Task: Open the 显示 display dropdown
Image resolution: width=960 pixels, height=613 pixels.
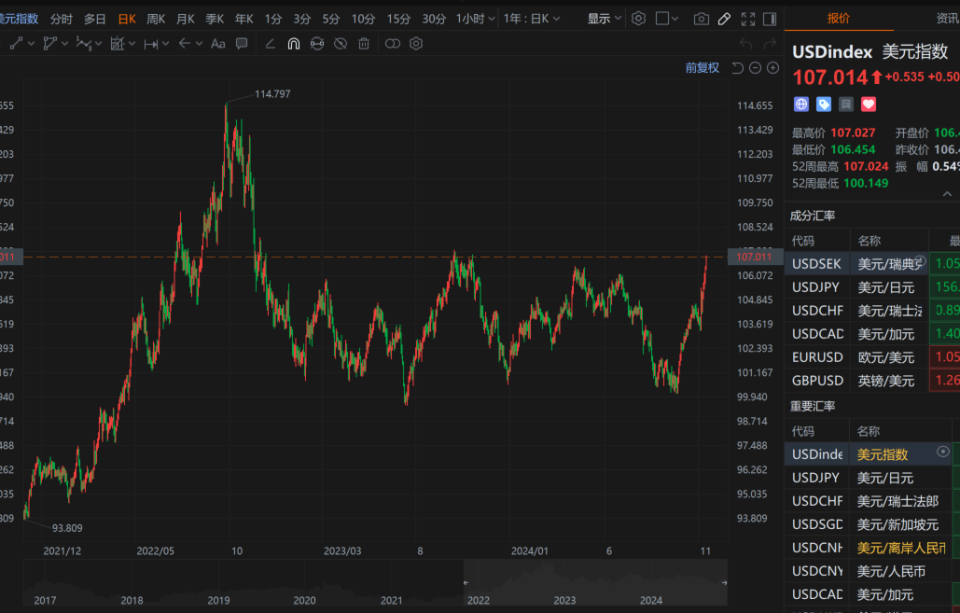Action: click(x=604, y=19)
